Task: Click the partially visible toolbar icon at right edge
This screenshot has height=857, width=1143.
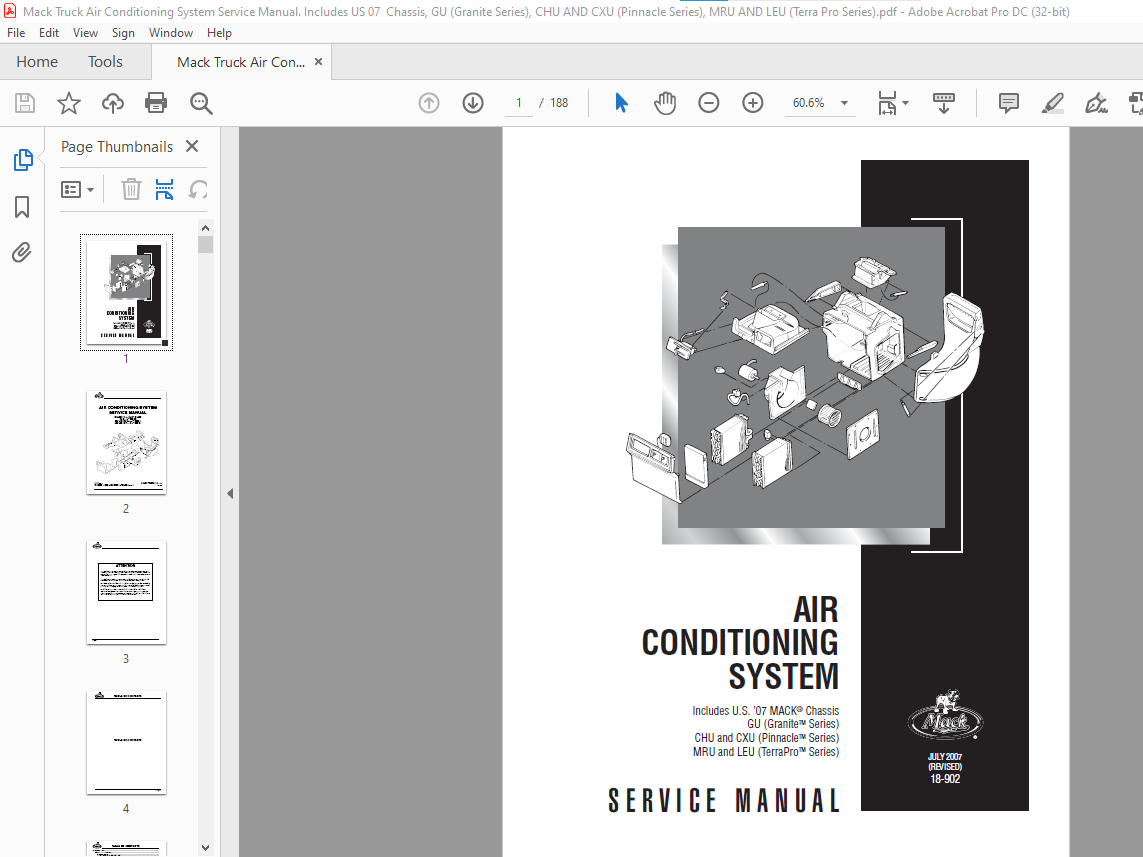Action: click(1136, 103)
